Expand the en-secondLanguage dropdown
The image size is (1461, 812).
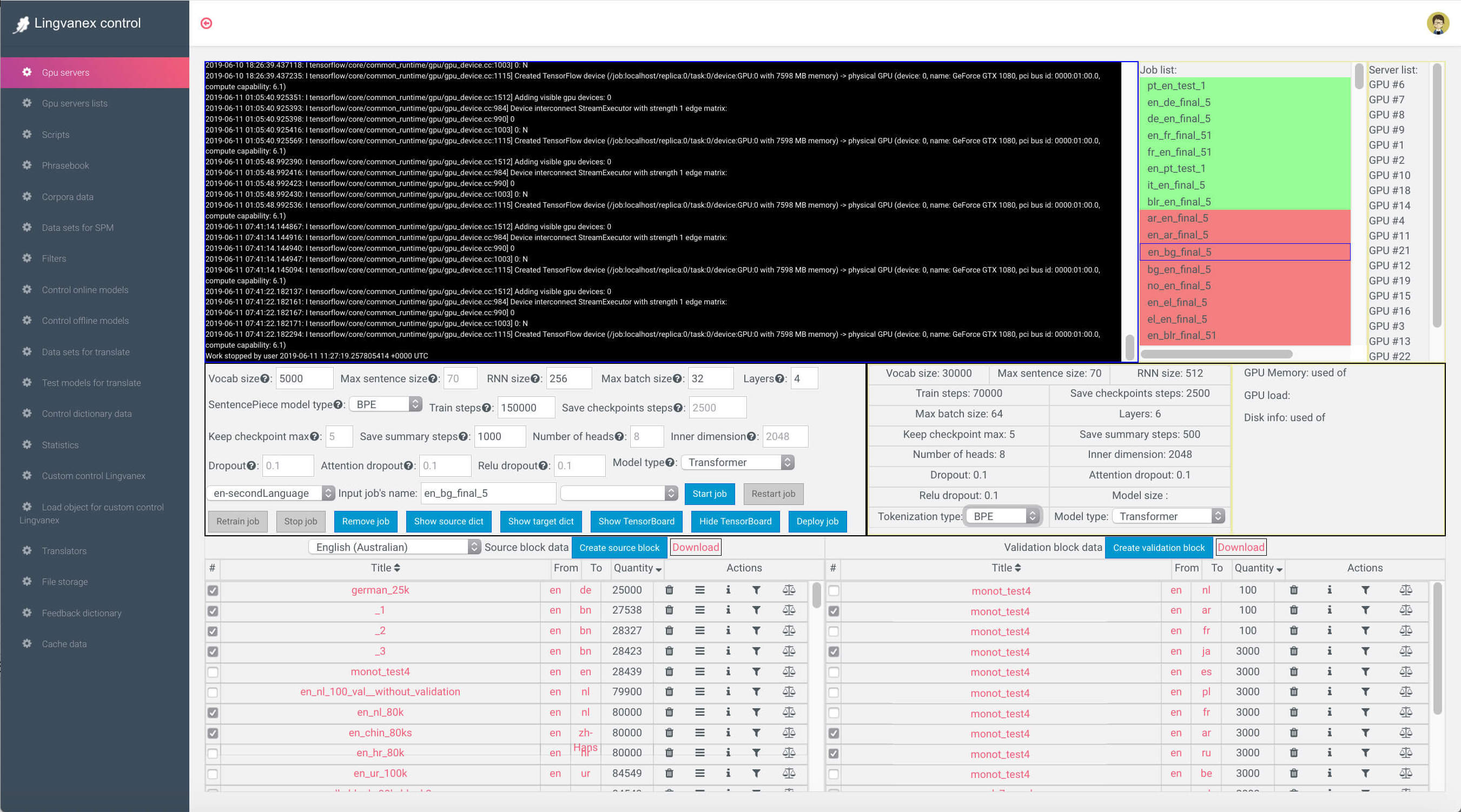click(x=270, y=494)
